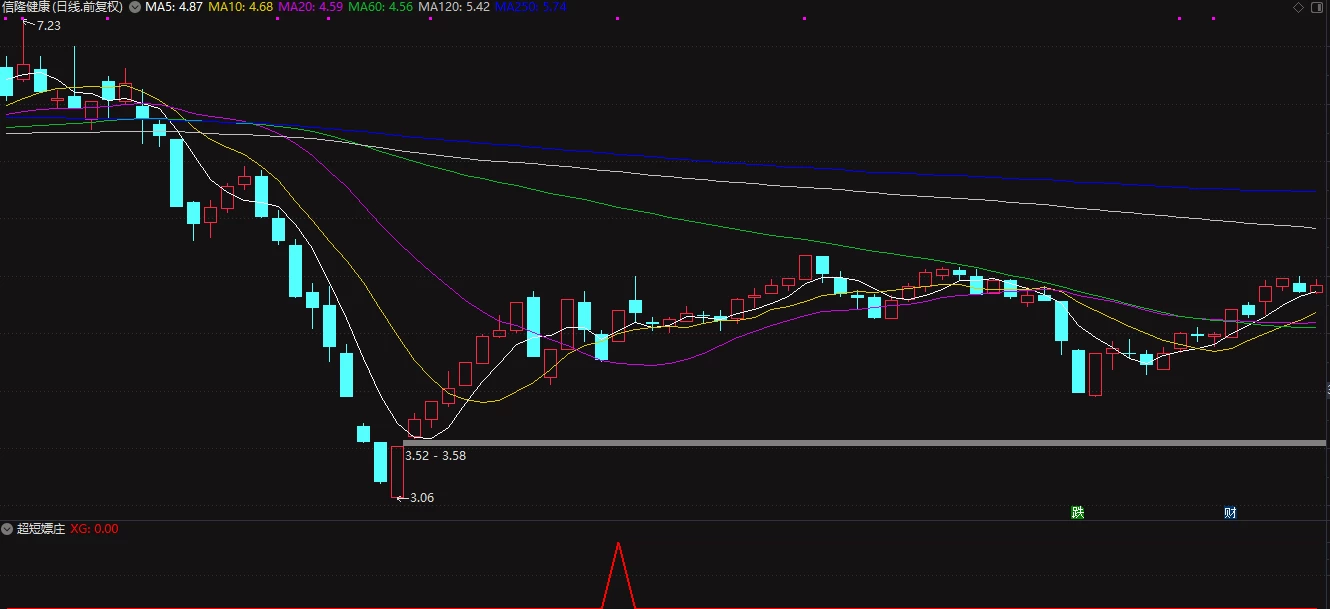Expand the 超短嫖庄 indicator dropdown arrow
The width and height of the screenshot is (1330, 609).
point(8,528)
